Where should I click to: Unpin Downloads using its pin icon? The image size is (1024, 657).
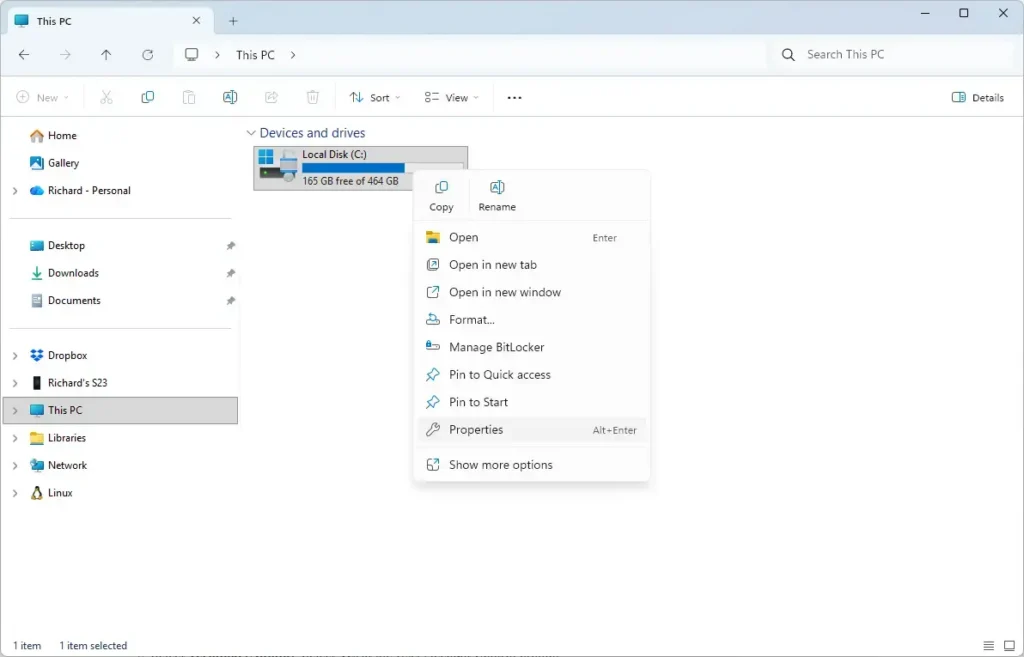pos(231,274)
